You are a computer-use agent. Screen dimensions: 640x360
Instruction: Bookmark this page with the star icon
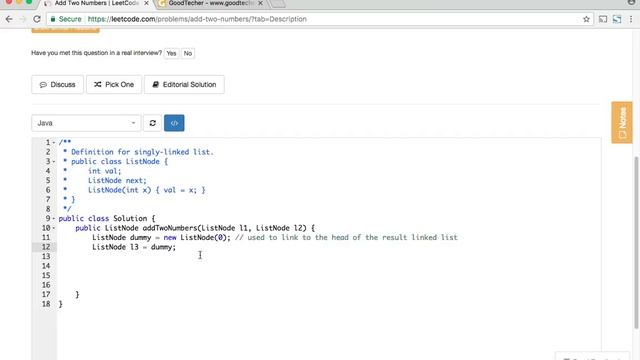pos(586,19)
